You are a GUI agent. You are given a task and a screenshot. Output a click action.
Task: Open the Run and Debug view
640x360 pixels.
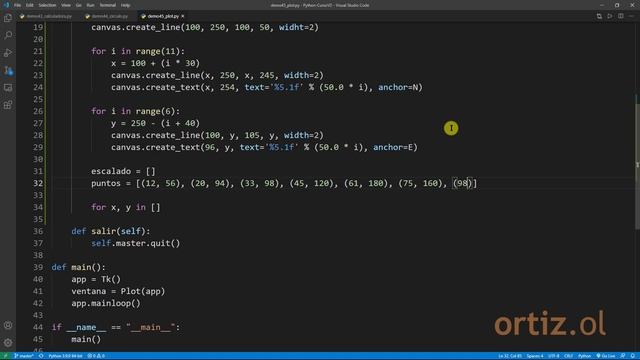pyautogui.click(x=8, y=53)
